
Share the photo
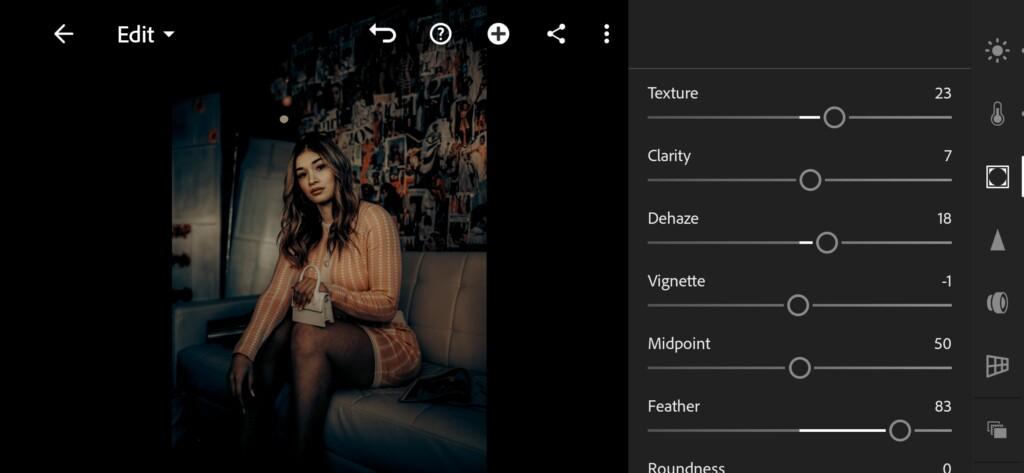coord(556,34)
